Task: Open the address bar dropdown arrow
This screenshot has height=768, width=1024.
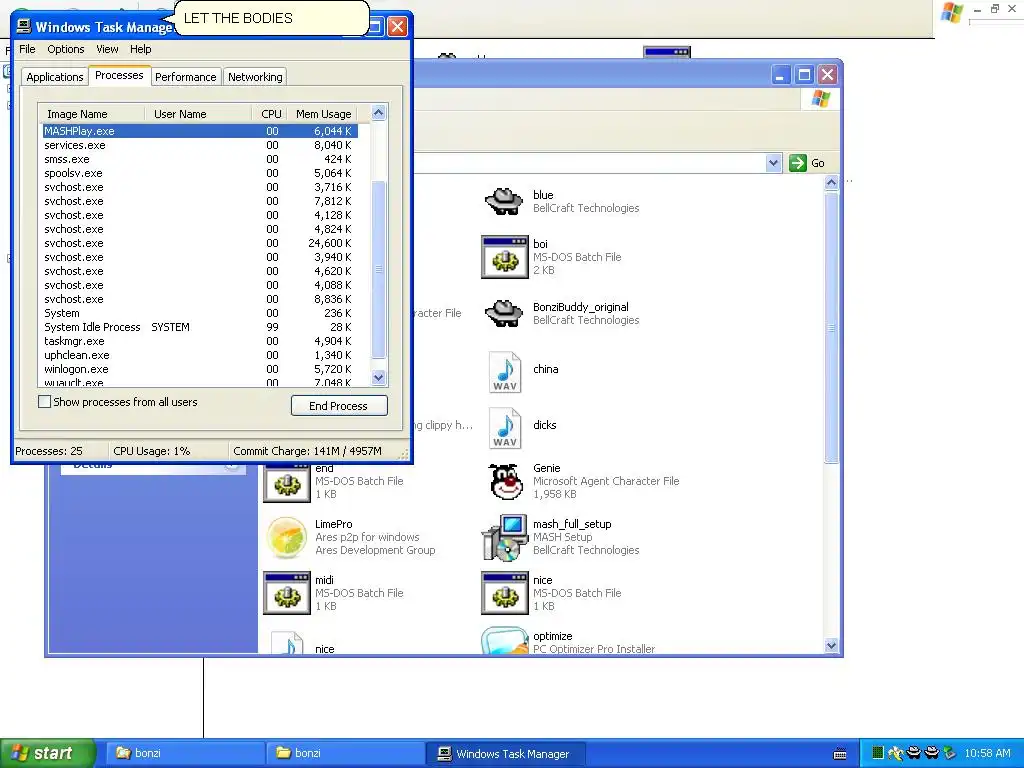Action: [x=773, y=163]
